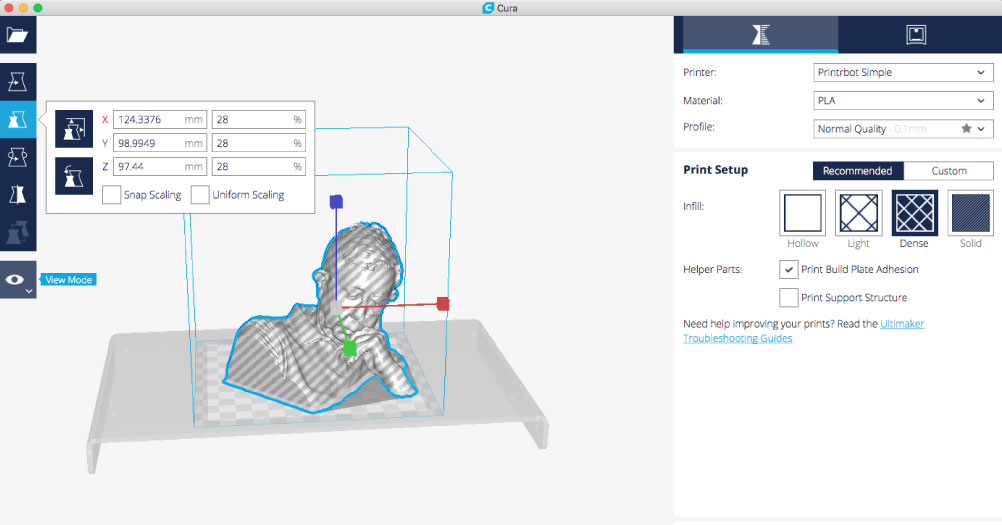The image size is (1002, 525).
Task: Click the star icon in Profile field
Action: point(966,128)
